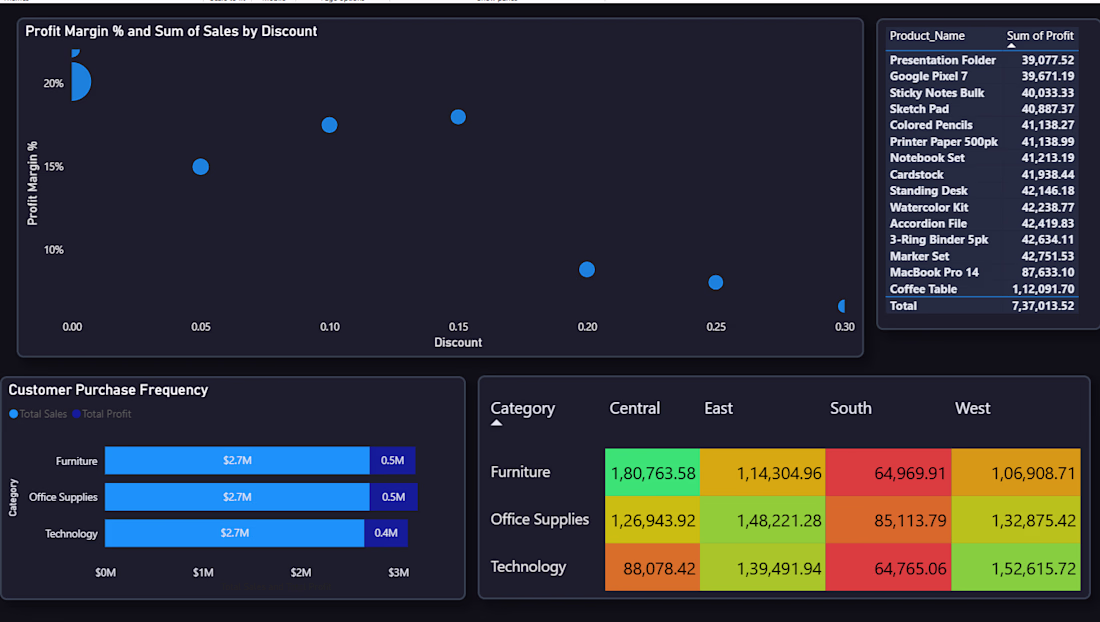The width and height of the screenshot is (1100, 622).
Task: Click the South column header
Action: point(850,408)
